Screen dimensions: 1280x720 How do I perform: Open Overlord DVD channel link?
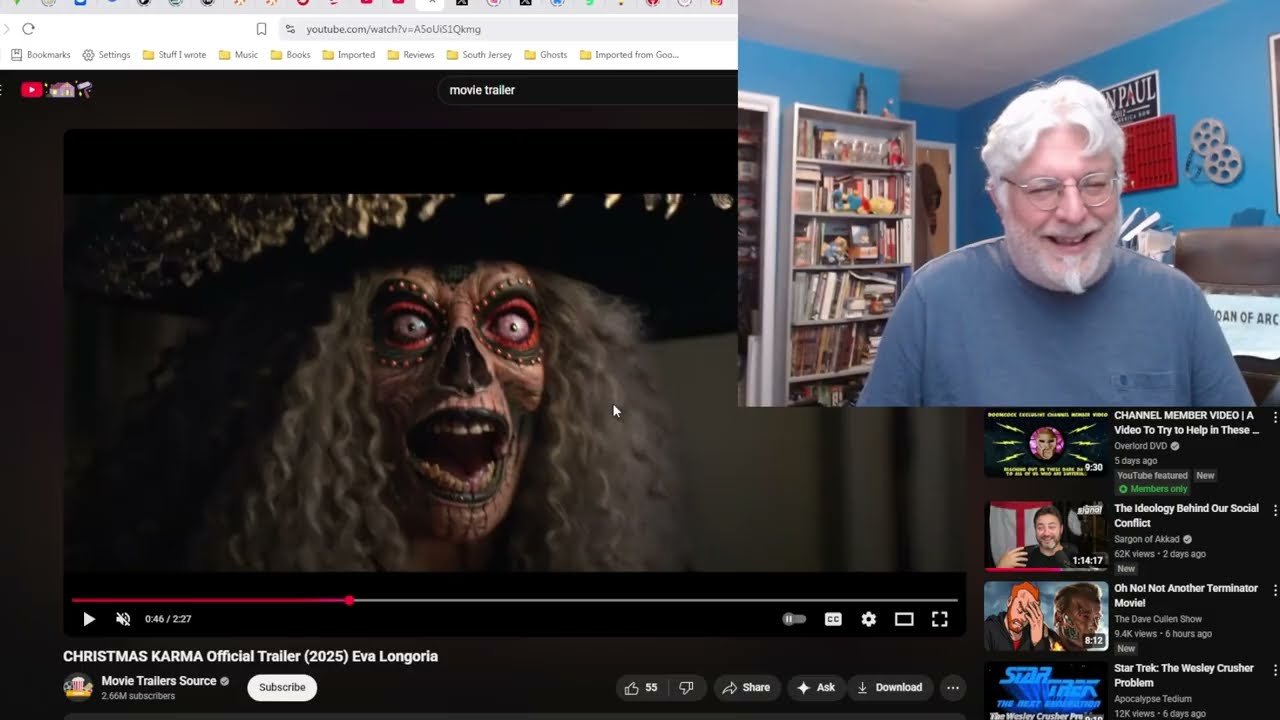point(1142,446)
